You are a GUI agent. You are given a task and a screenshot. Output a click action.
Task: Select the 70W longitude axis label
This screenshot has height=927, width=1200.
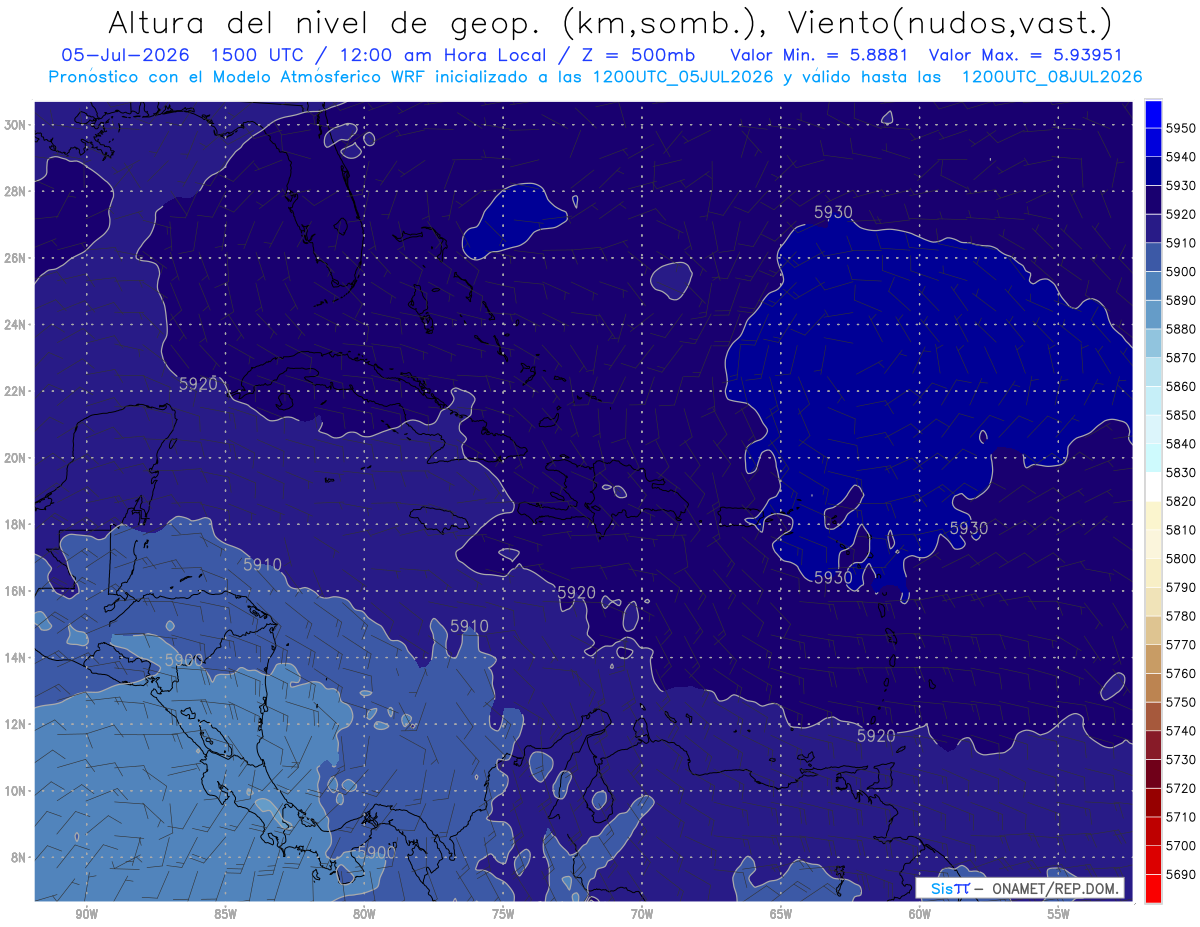point(642,914)
